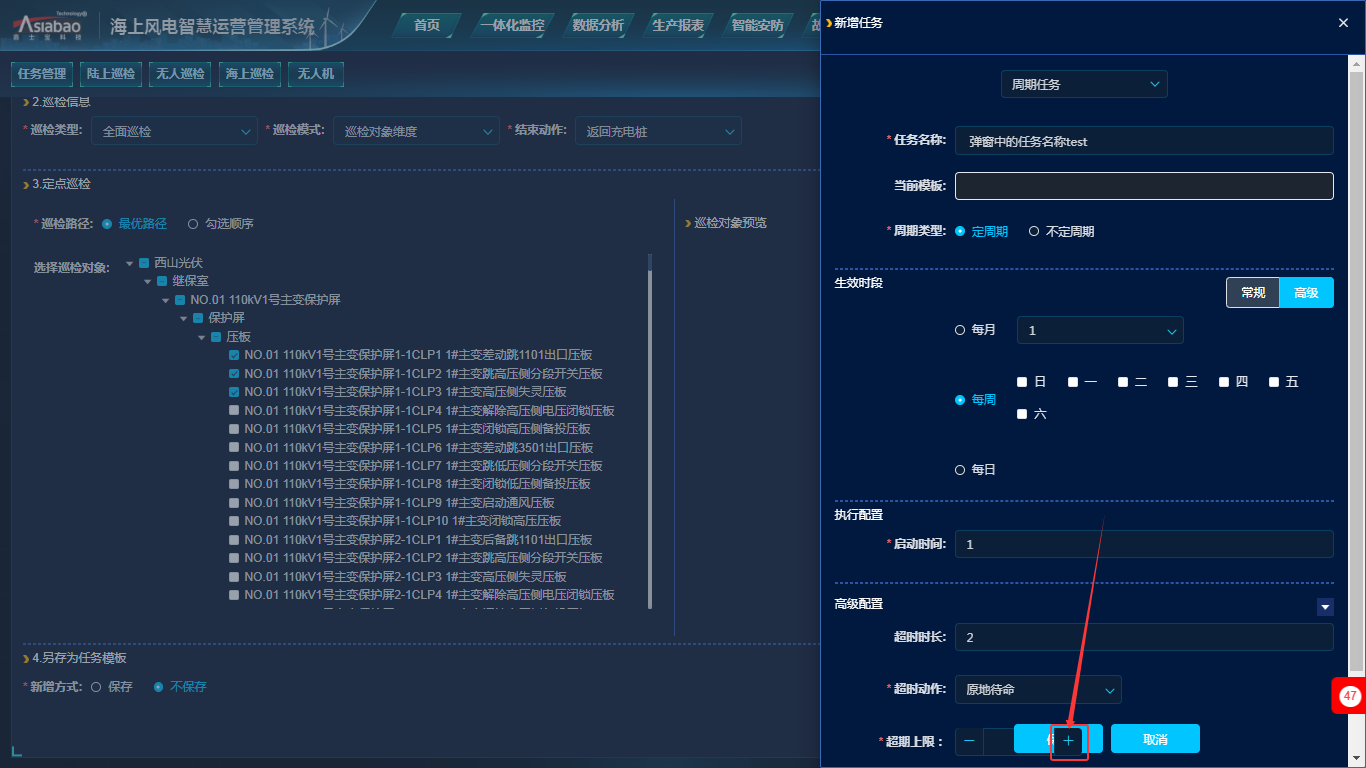Click the minus stepper for 超期上限
This screenshot has height=768, width=1366.
click(x=969, y=741)
